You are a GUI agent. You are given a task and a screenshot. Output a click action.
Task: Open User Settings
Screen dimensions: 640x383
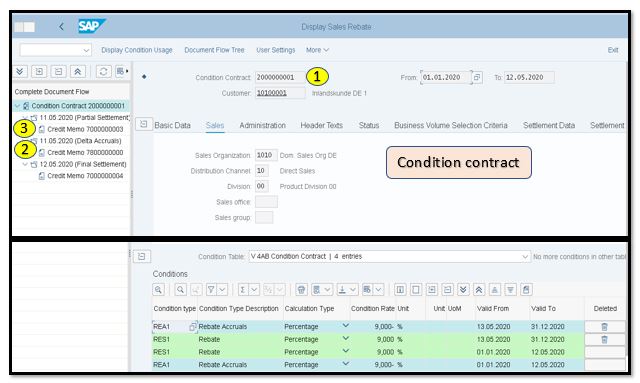point(276,50)
